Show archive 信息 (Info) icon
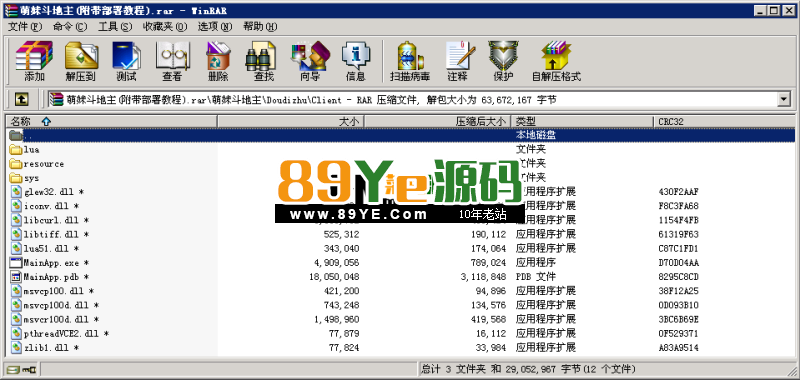This screenshot has width=800, height=380. point(356,61)
